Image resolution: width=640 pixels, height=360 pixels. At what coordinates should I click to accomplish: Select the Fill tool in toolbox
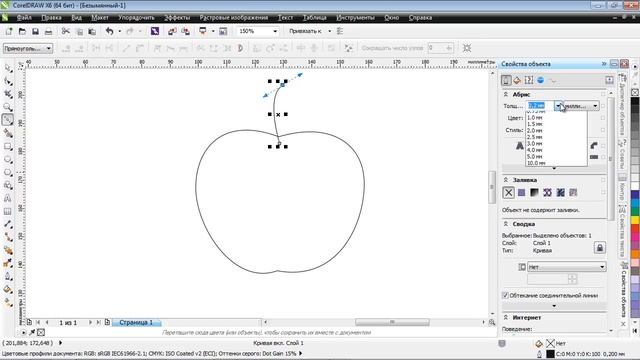pos(8,289)
